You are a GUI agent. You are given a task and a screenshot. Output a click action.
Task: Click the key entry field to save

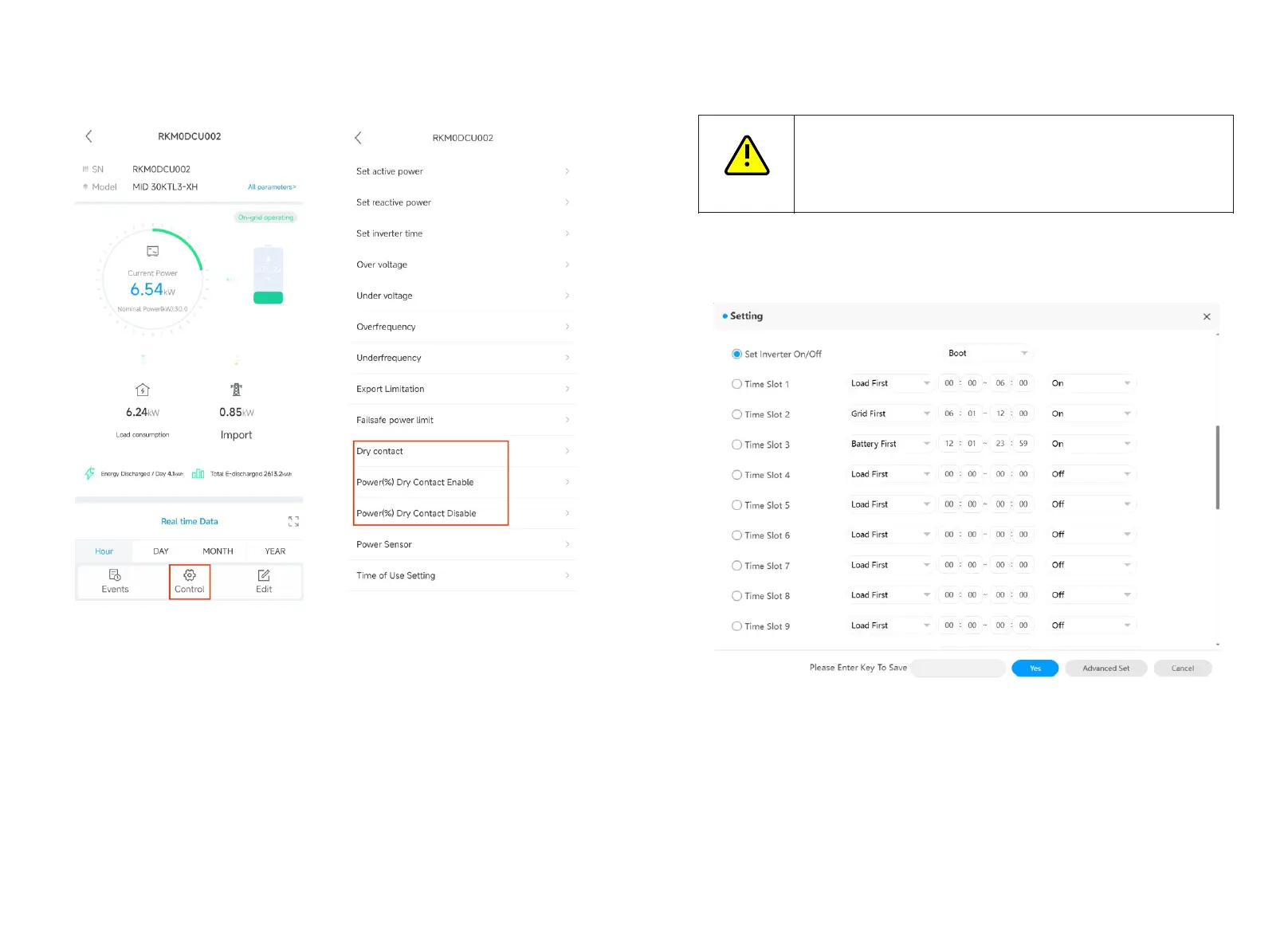click(957, 669)
